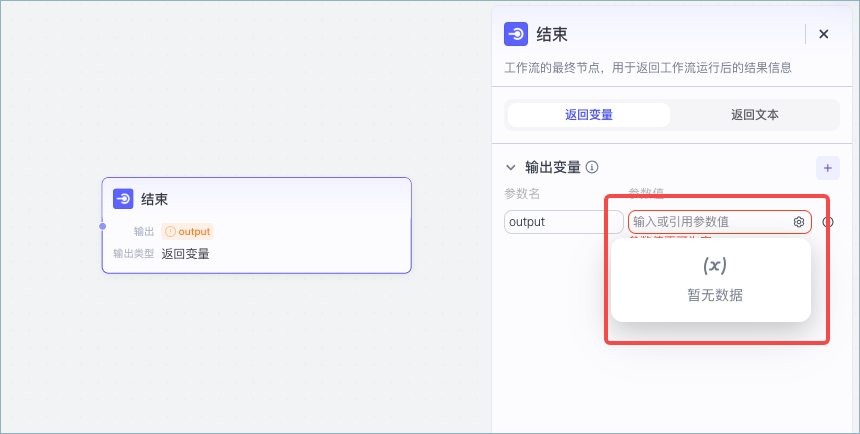The width and height of the screenshot is (860, 434).
Task: Click 返回变量 output type text in node
Action: pyautogui.click(x=186, y=254)
